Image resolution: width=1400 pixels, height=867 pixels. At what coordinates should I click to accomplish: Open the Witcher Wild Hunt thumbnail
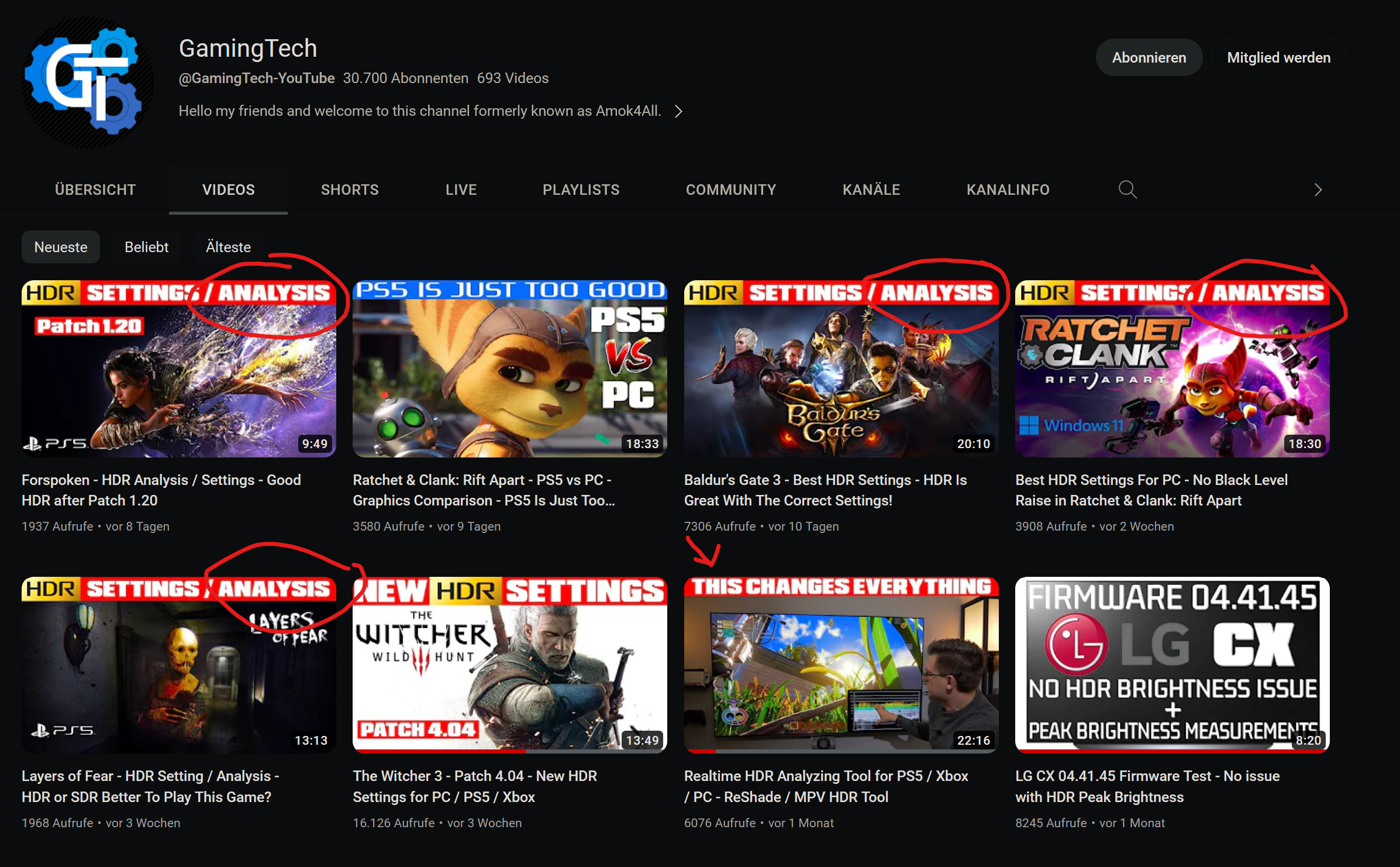[x=510, y=665]
